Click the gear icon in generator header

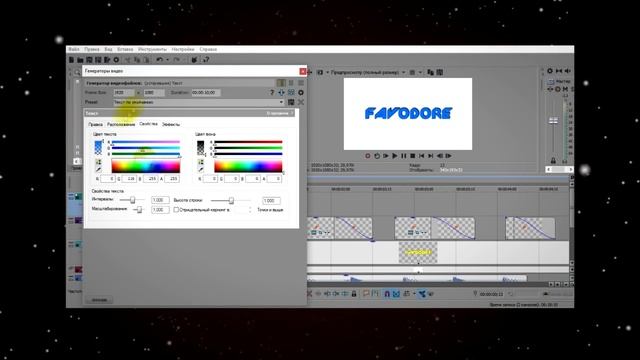tap(301, 93)
